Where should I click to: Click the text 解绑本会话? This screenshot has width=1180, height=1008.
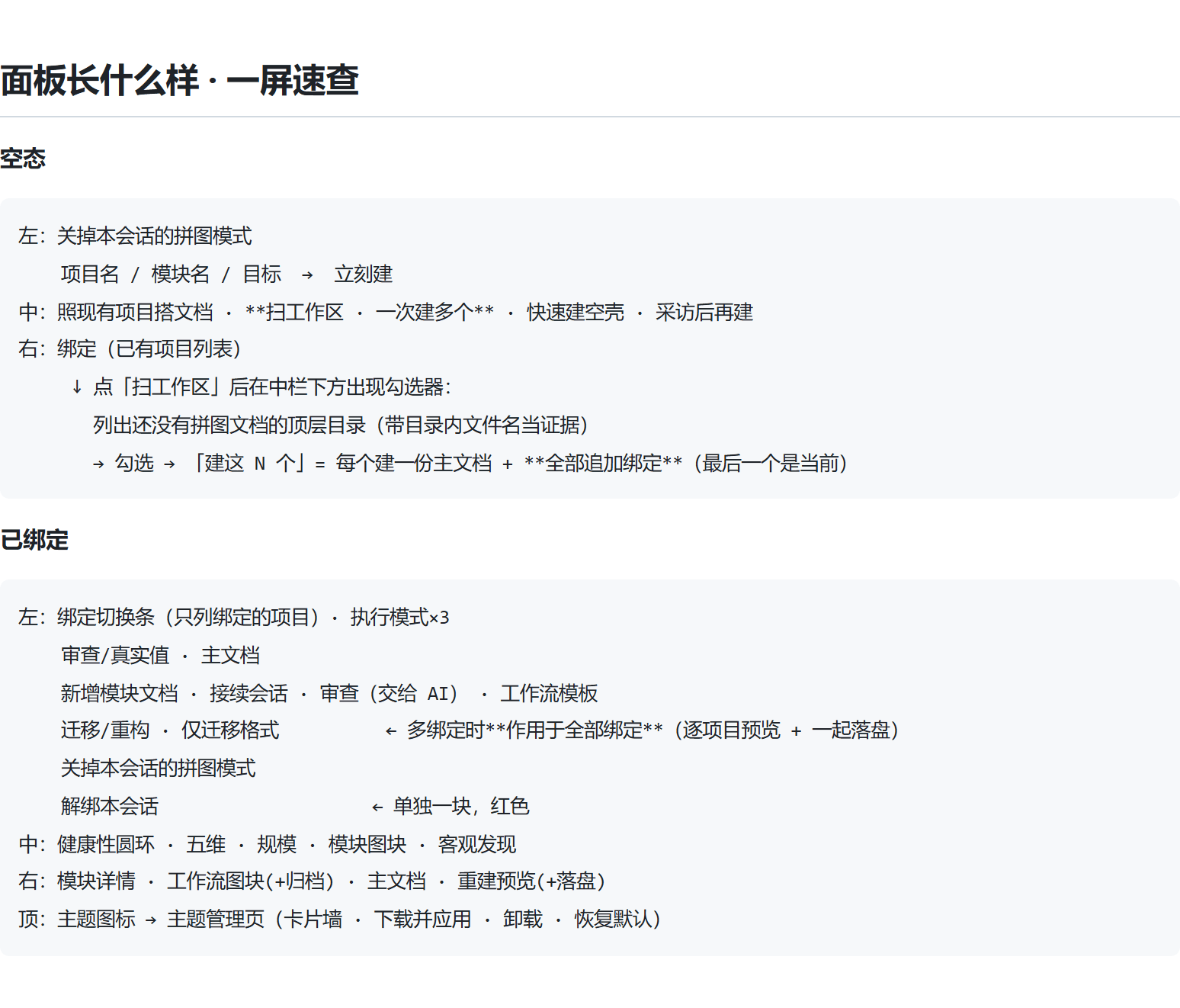point(110,806)
